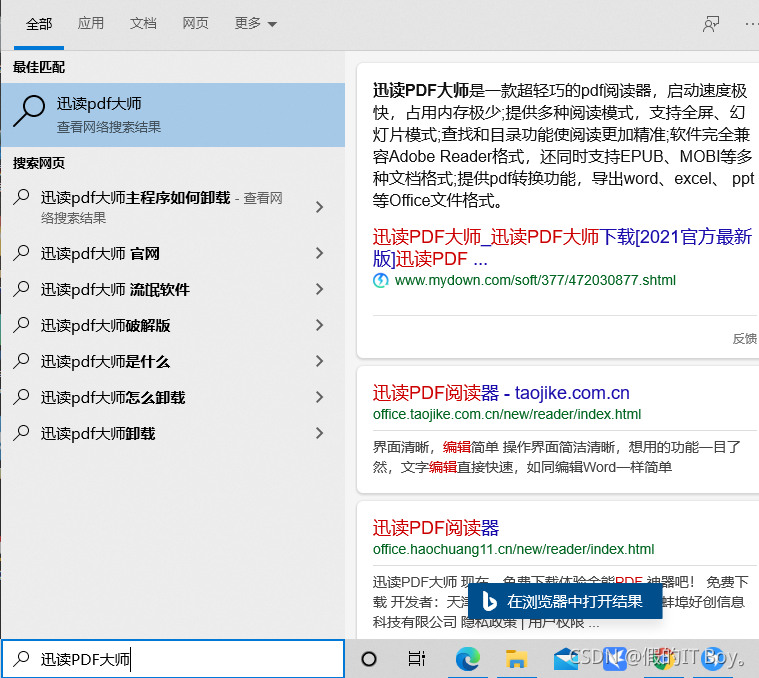
Task: Click the Bing logo in open-results button
Action: [x=489, y=602]
